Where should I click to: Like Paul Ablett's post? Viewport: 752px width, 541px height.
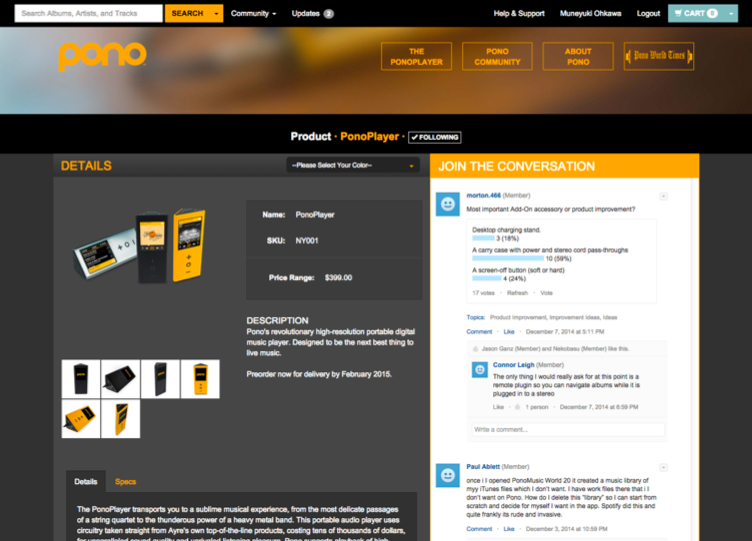[509, 529]
